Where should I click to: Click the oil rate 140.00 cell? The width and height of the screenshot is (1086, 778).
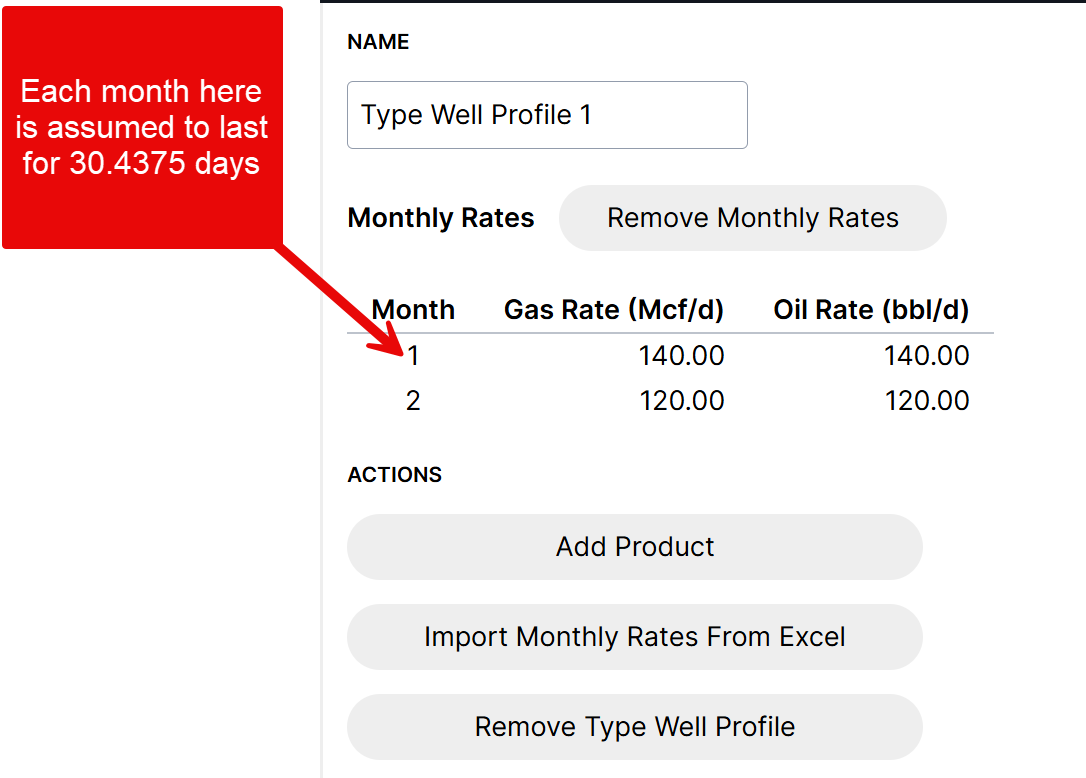926,356
